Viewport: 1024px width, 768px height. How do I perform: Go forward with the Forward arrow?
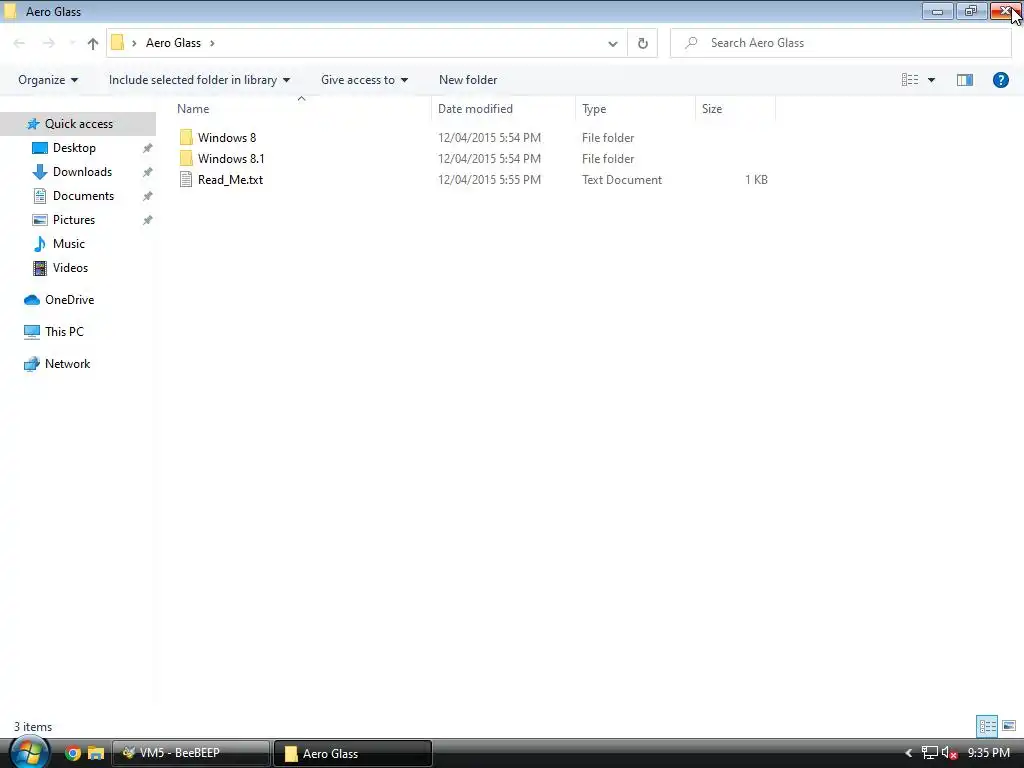tap(48, 43)
